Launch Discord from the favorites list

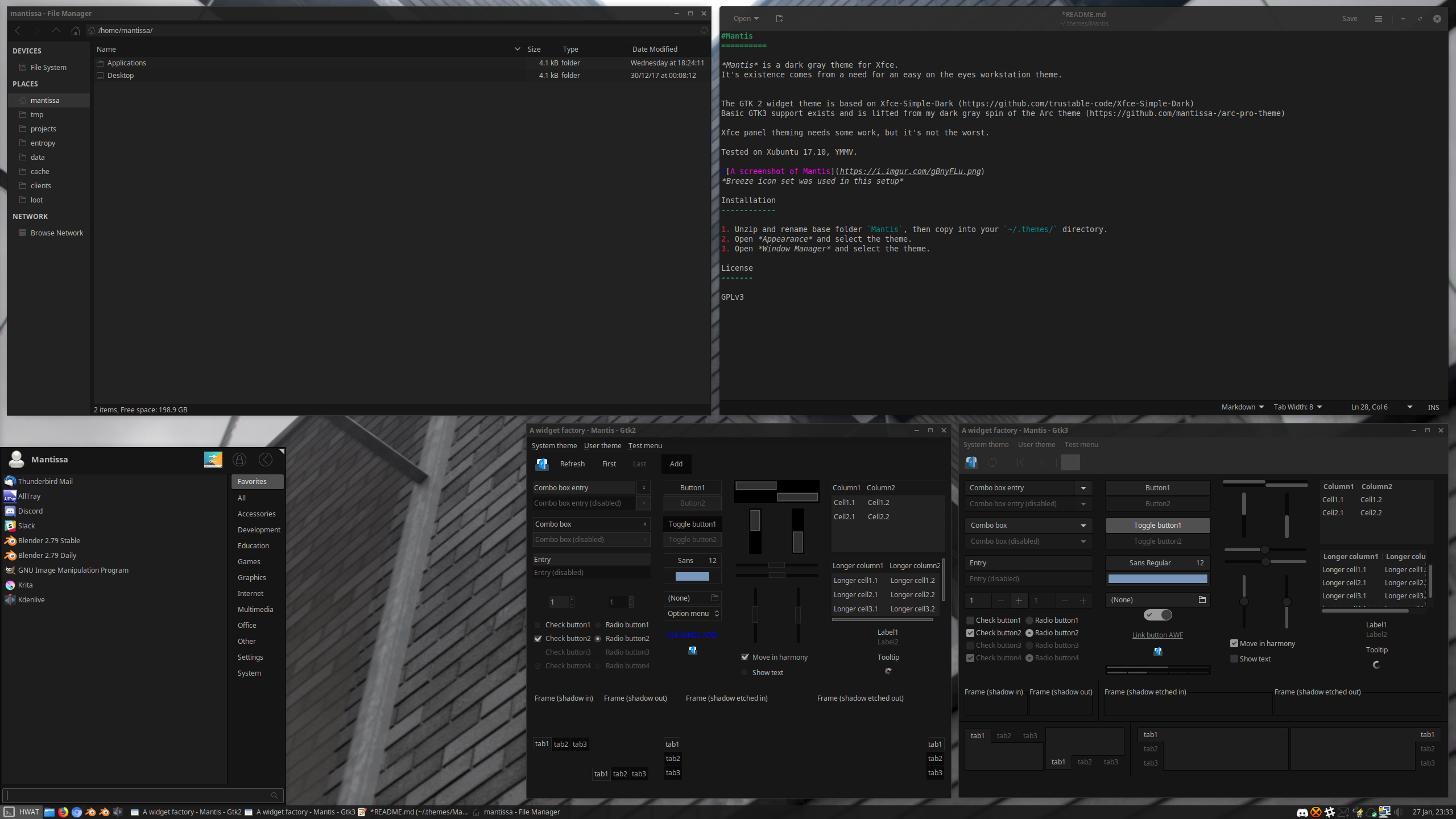[30, 511]
